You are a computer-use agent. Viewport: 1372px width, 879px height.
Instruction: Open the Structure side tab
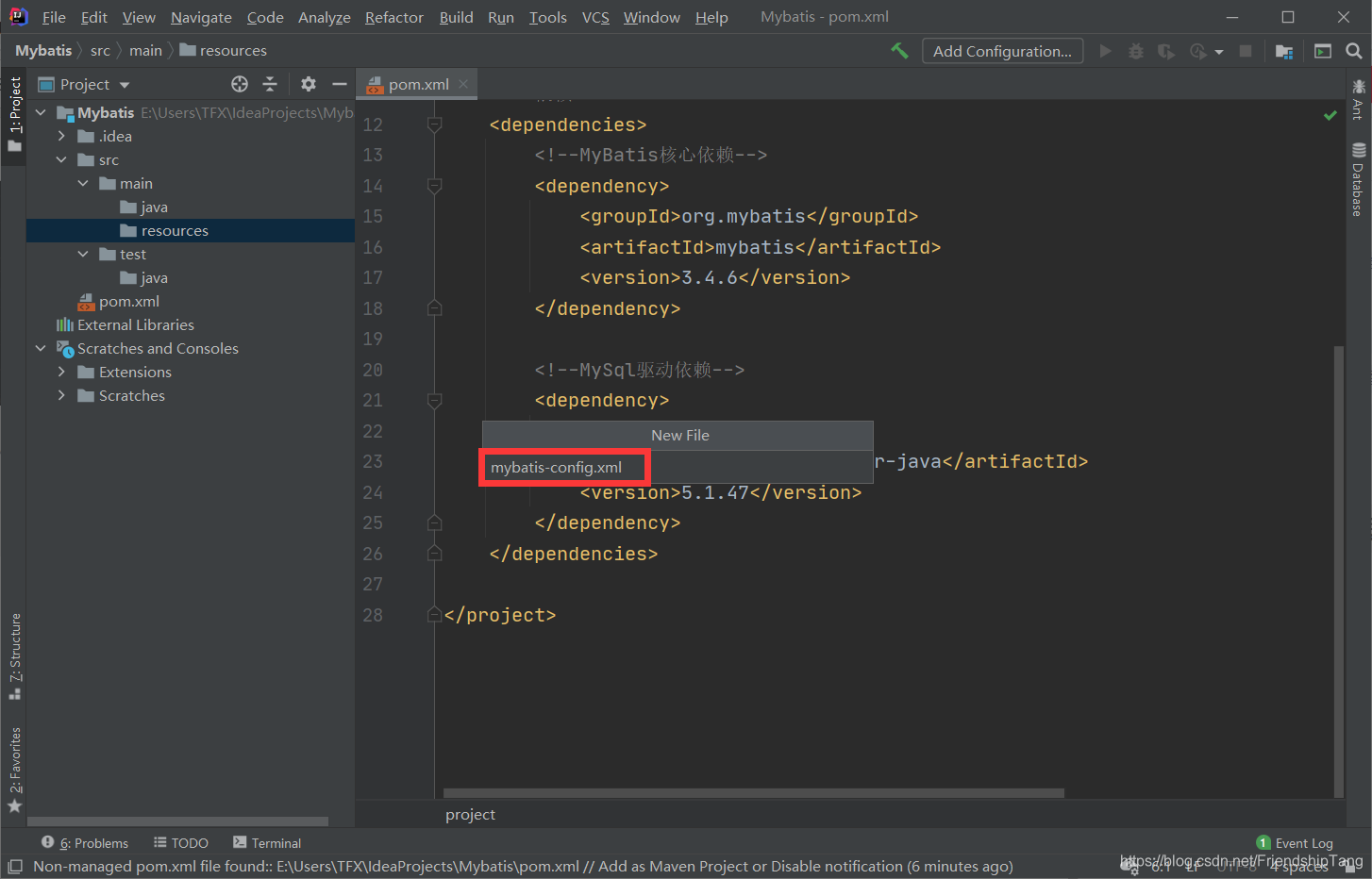14,656
